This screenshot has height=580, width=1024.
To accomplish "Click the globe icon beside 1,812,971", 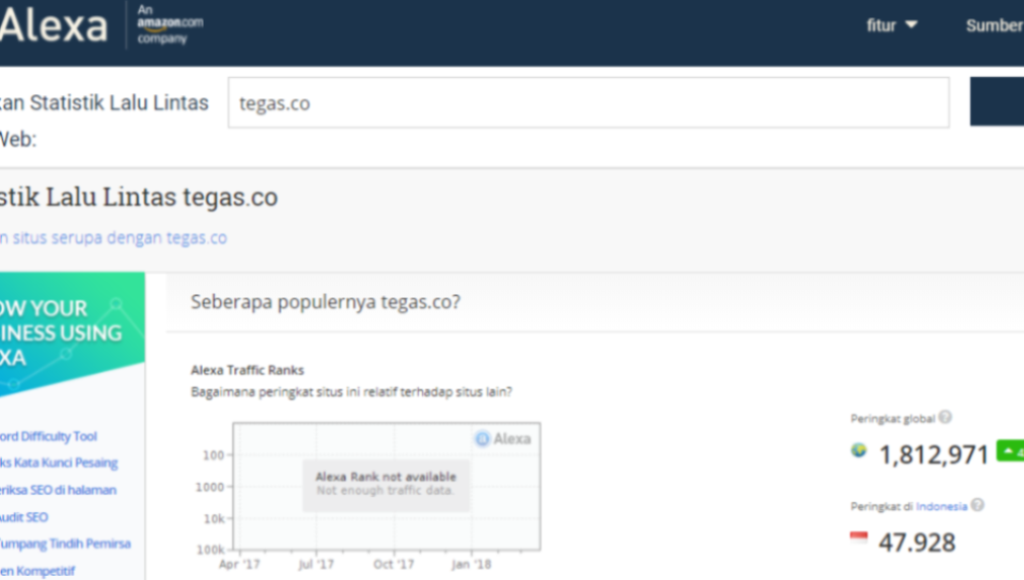I will coord(859,451).
